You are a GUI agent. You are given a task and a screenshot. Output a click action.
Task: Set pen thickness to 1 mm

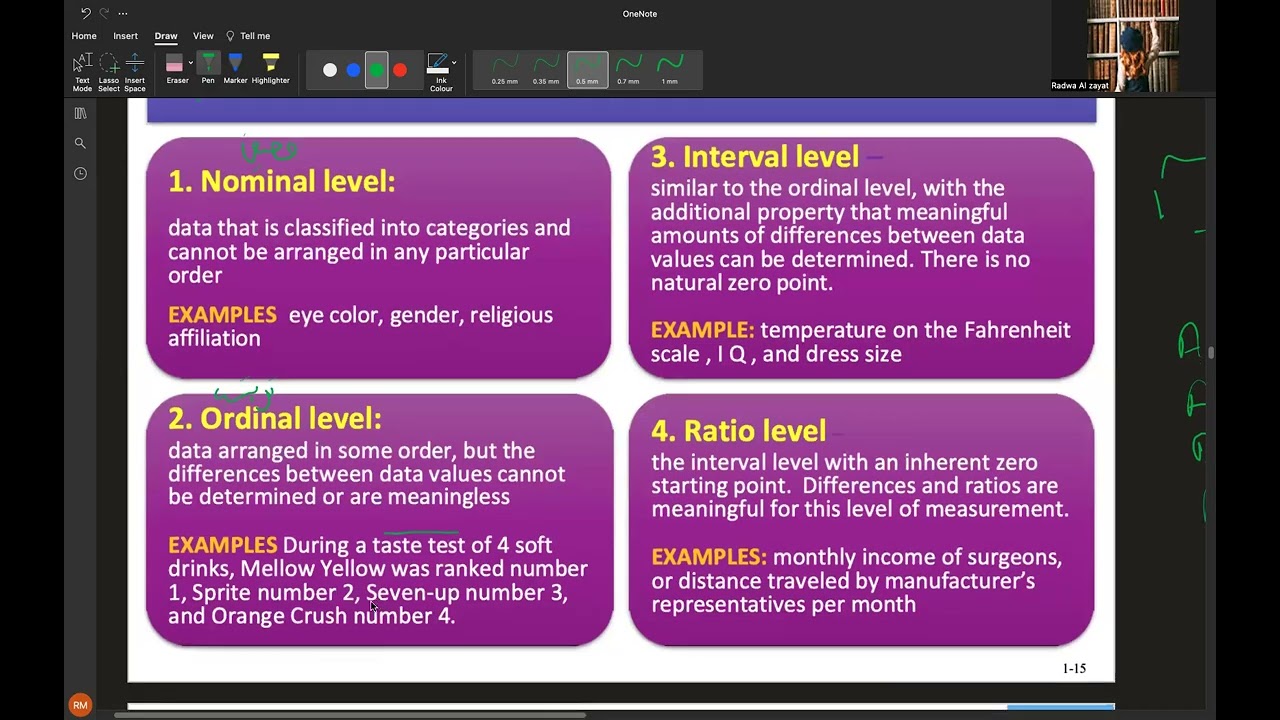pyautogui.click(x=669, y=70)
